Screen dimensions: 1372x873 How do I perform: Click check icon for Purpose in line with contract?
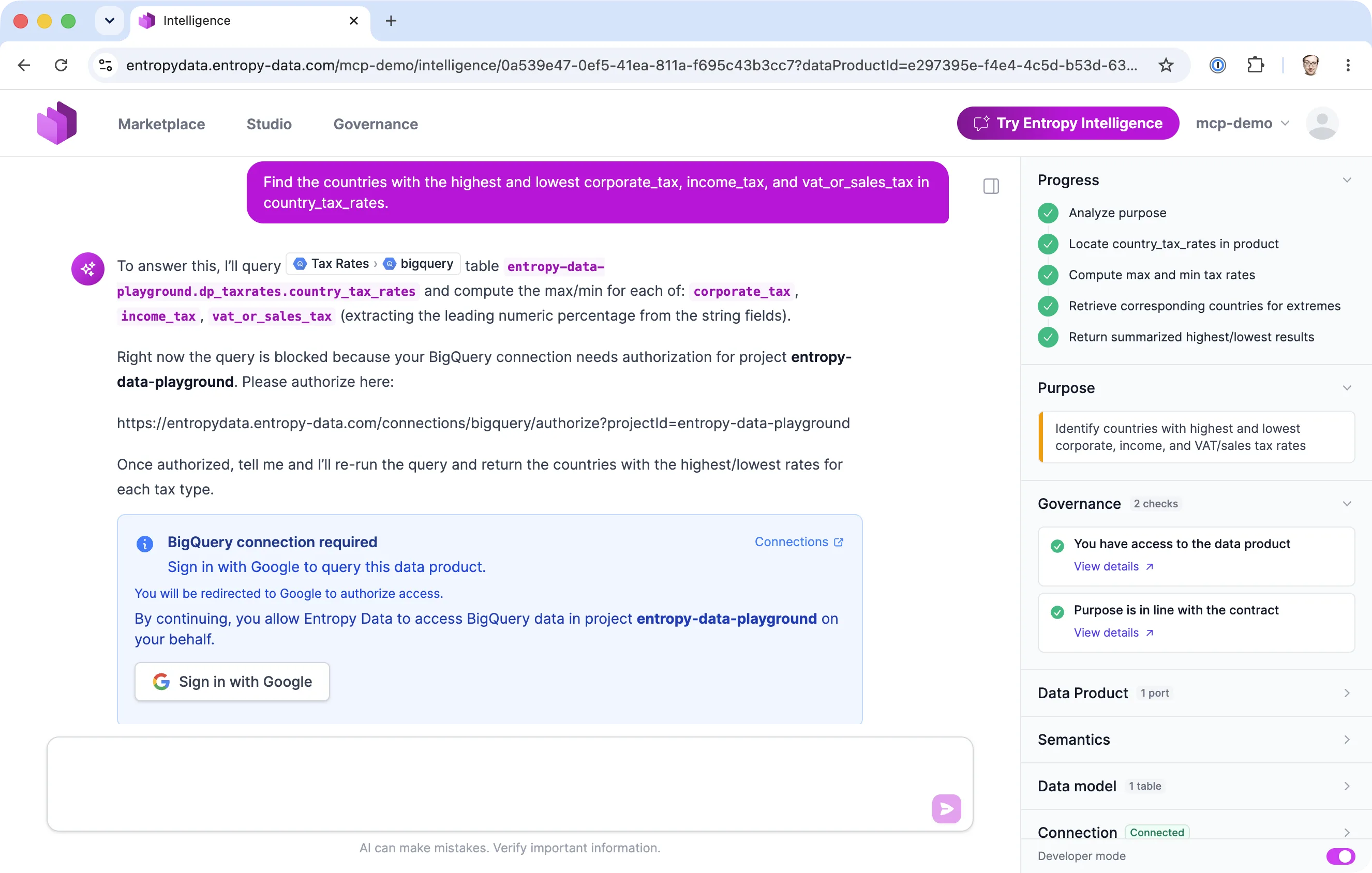1057,612
